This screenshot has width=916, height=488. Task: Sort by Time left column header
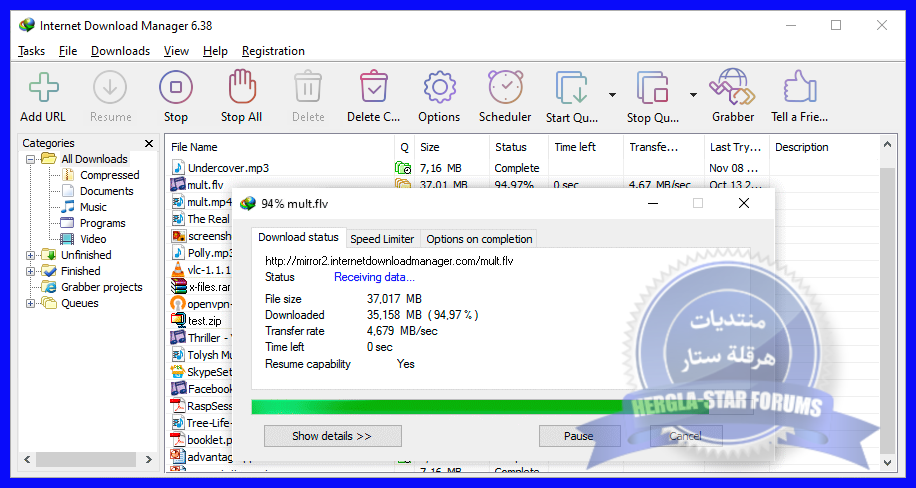[586, 147]
